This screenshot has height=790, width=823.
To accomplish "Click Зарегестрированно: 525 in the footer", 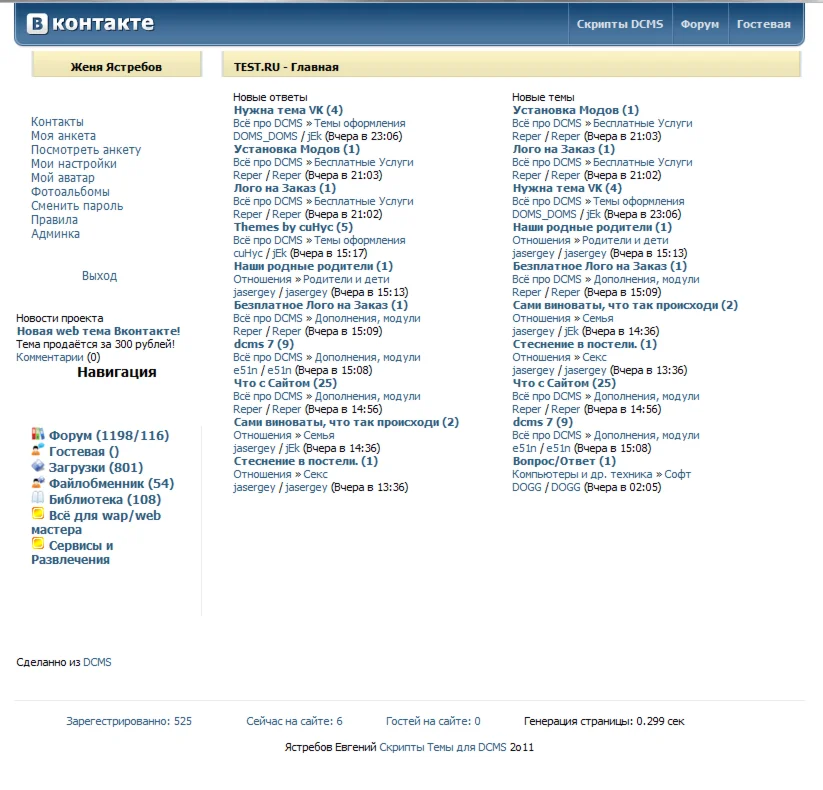I will [x=129, y=722].
